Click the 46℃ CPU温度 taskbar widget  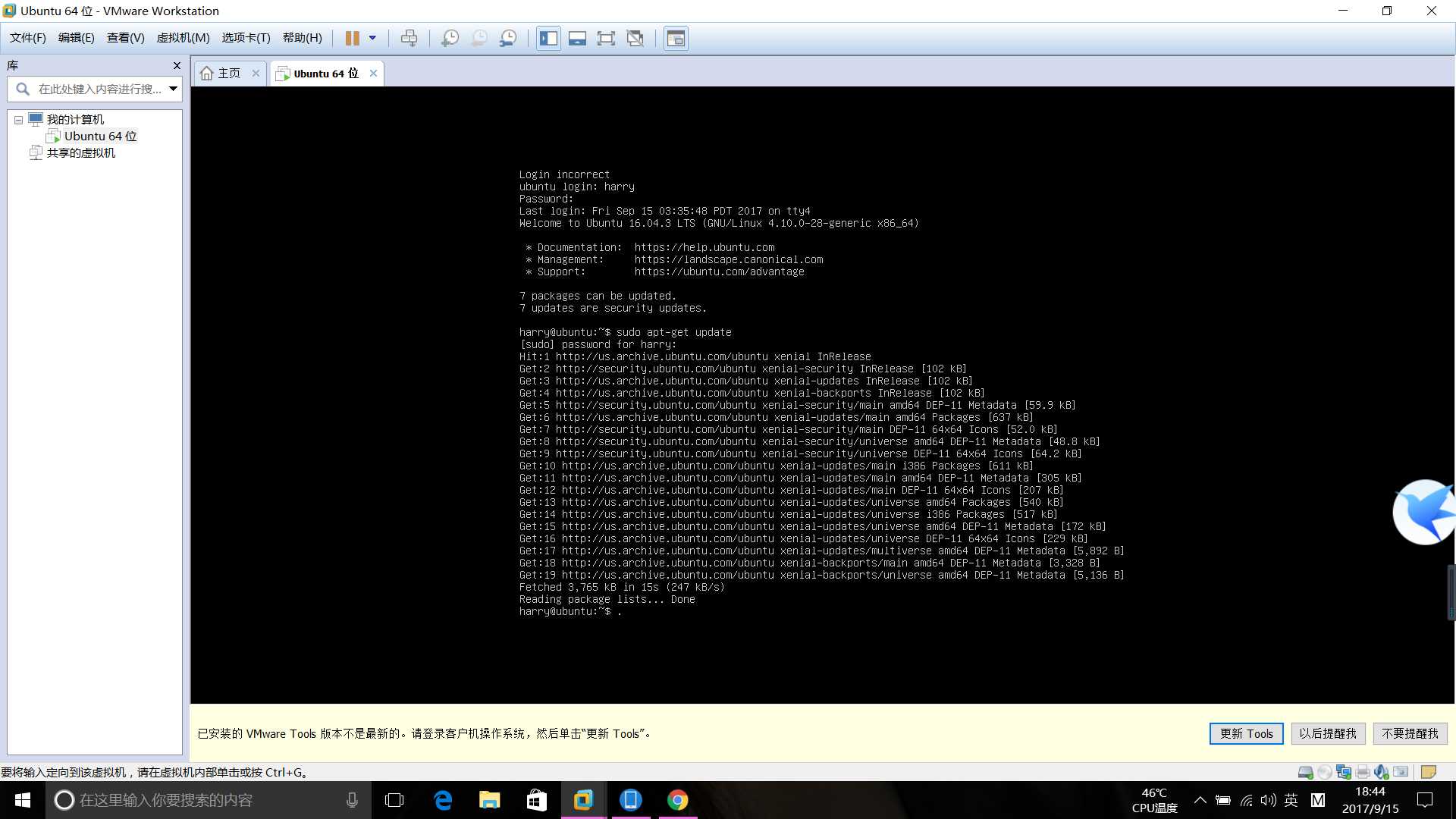click(x=1154, y=800)
